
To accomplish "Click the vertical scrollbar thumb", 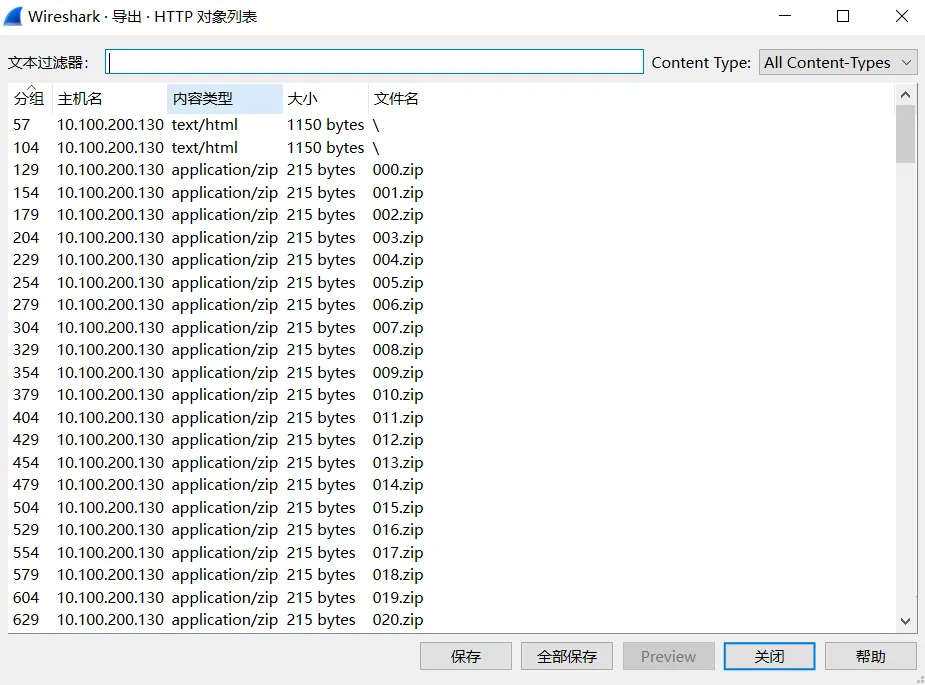I will 906,134.
